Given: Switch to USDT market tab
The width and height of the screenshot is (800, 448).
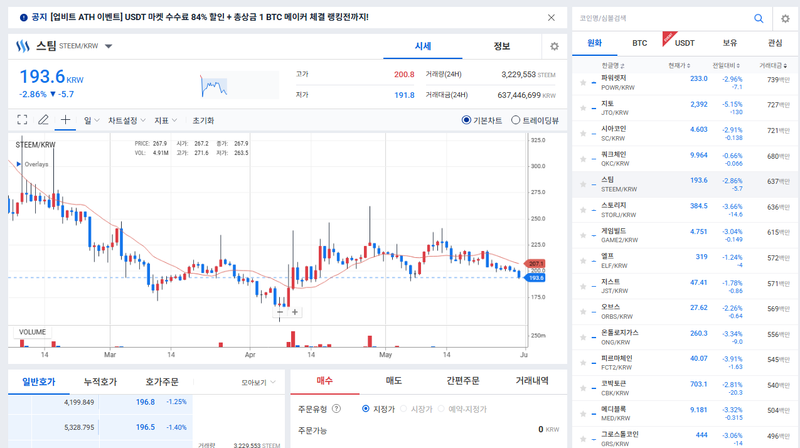Looking at the screenshot, I should (685, 43).
